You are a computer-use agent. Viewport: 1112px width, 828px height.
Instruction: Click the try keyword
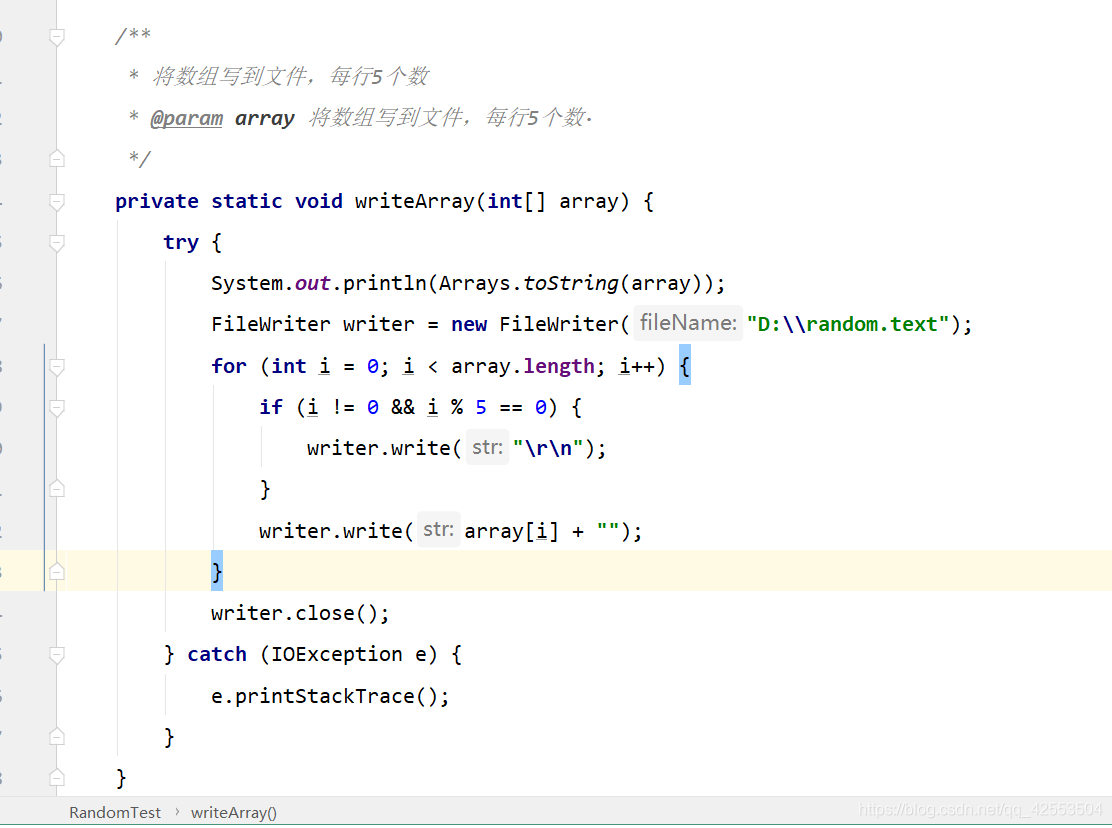tap(181, 242)
